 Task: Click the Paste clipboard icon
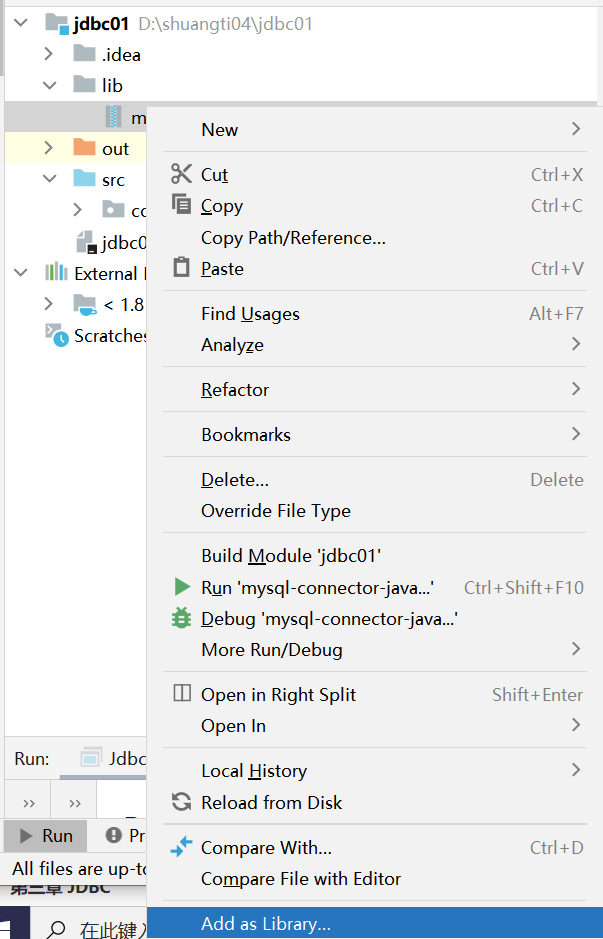[x=181, y=268]
